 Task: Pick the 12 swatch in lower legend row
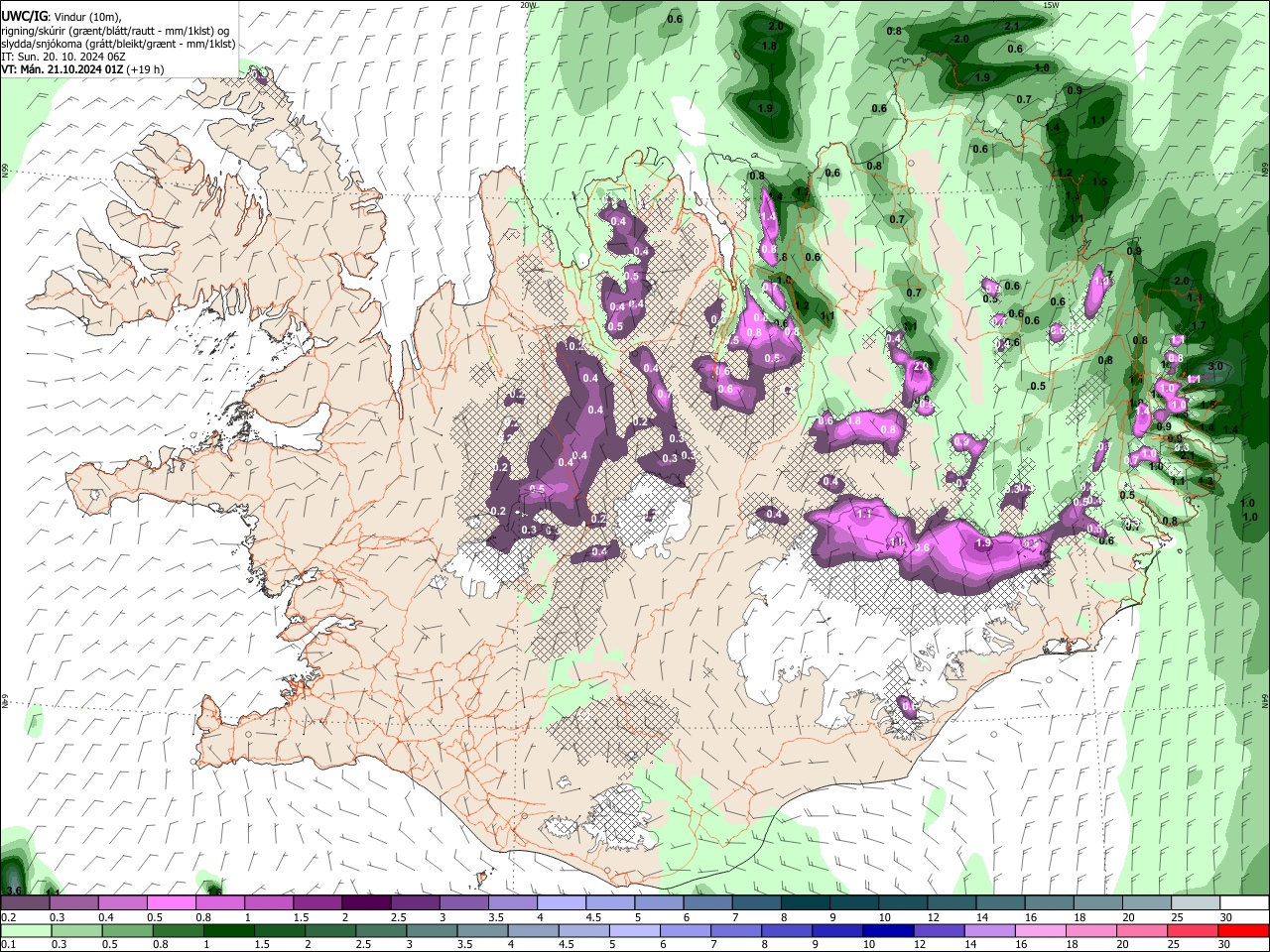point(939,931)
